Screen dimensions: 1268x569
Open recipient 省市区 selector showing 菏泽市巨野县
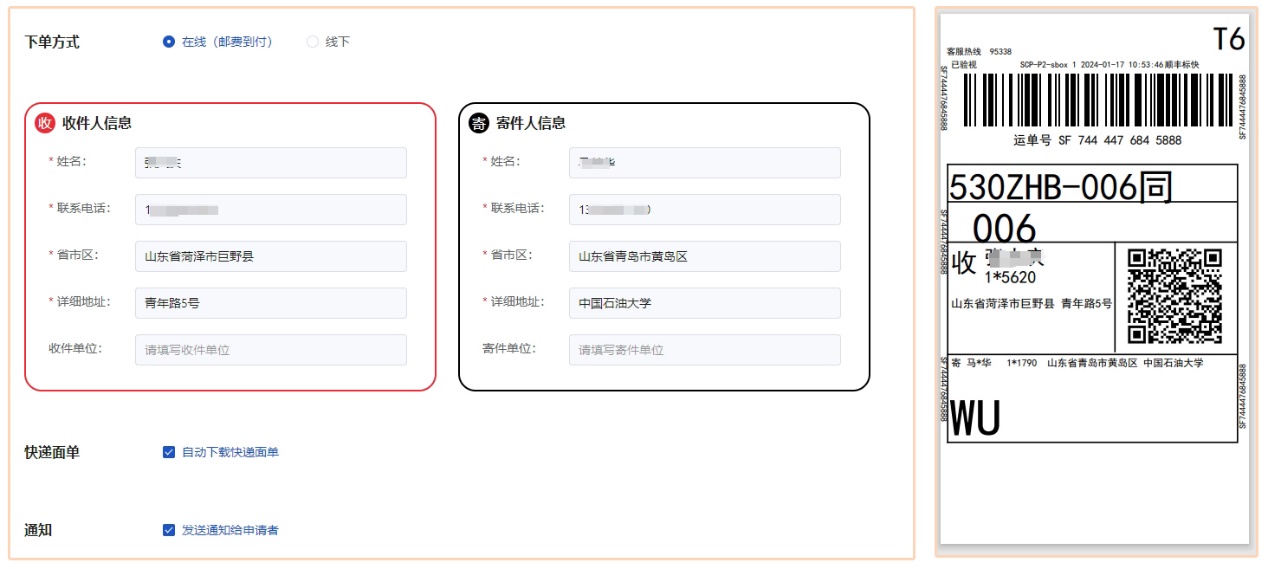coord(270,257)
